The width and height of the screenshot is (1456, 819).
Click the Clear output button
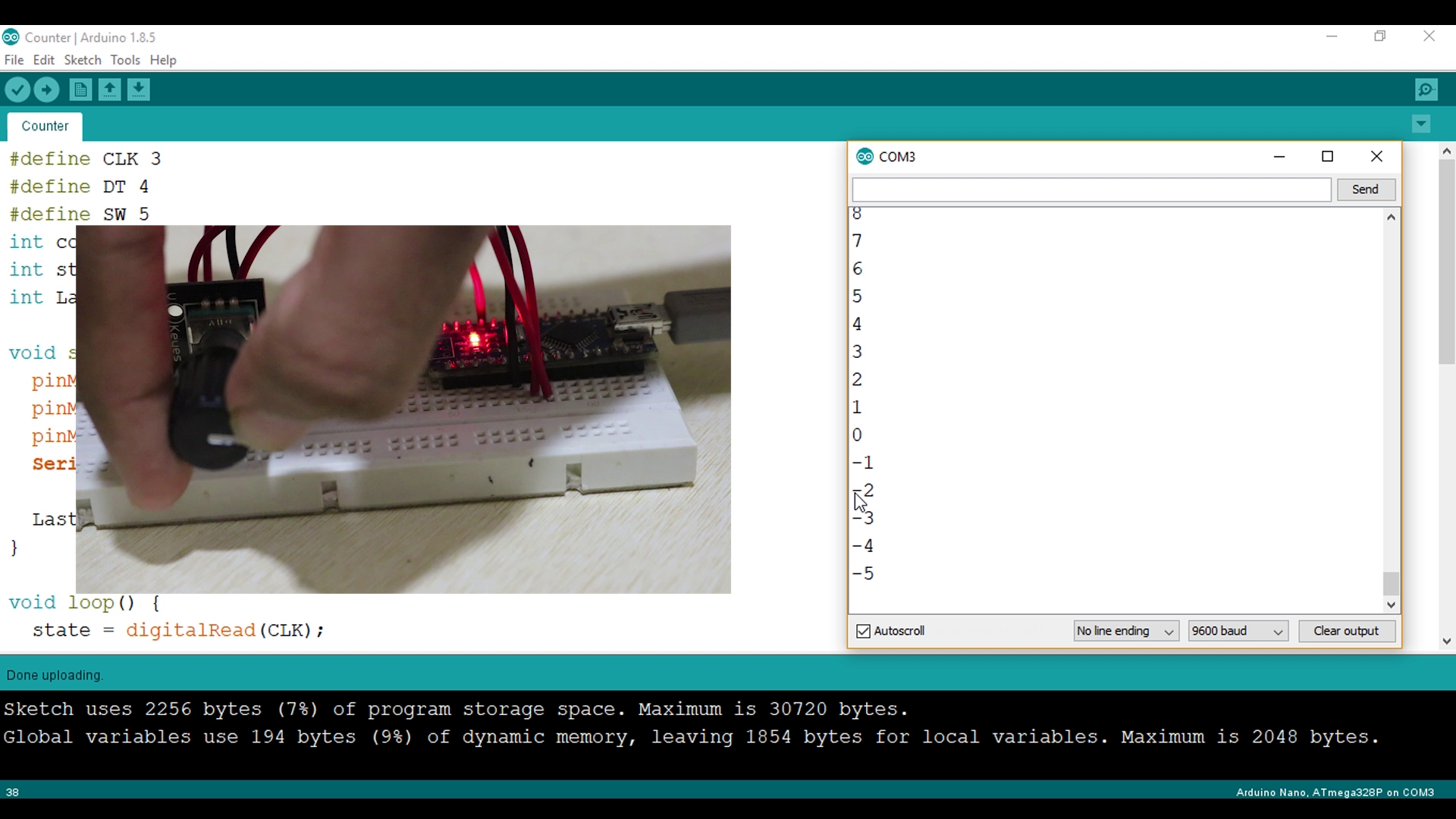coord(1346,630)
